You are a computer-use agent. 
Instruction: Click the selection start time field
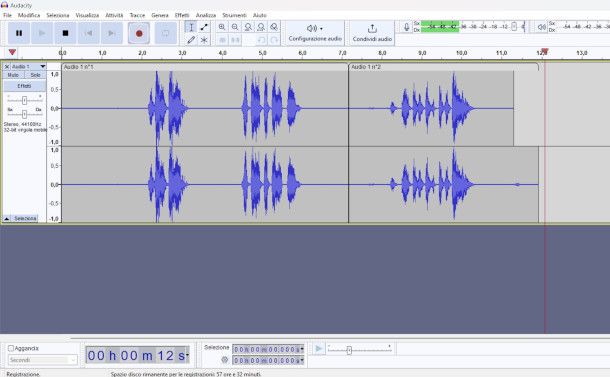[268, 349]
